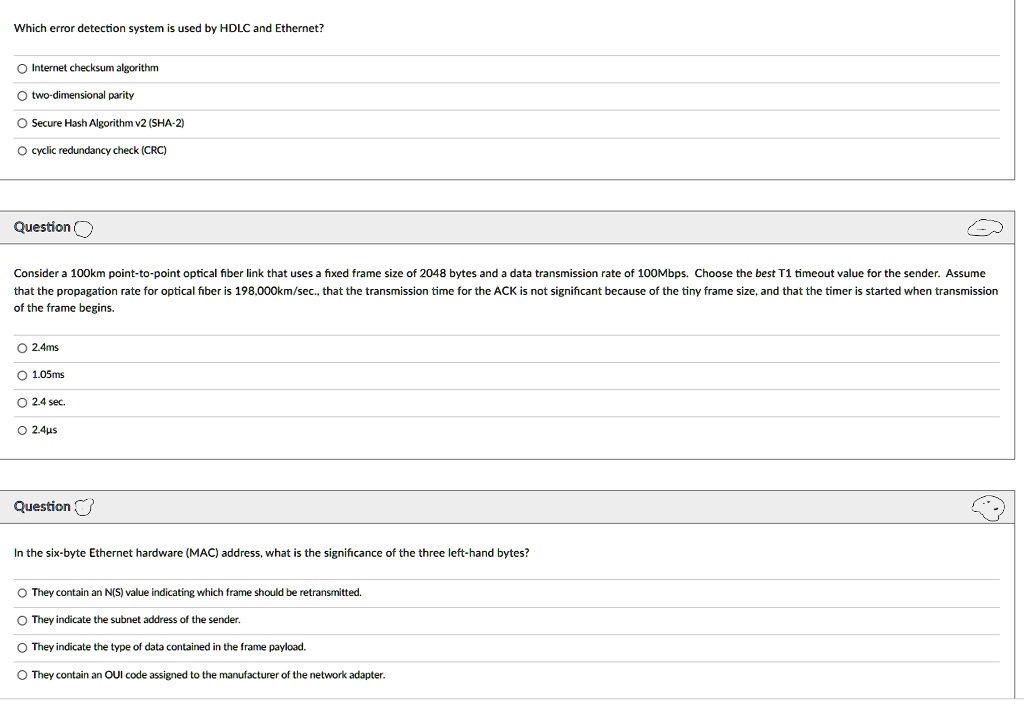Click the scribbled icon right of the fiber link question header
This screenshot has width=1024, height=724.
(x=985, y=228)
